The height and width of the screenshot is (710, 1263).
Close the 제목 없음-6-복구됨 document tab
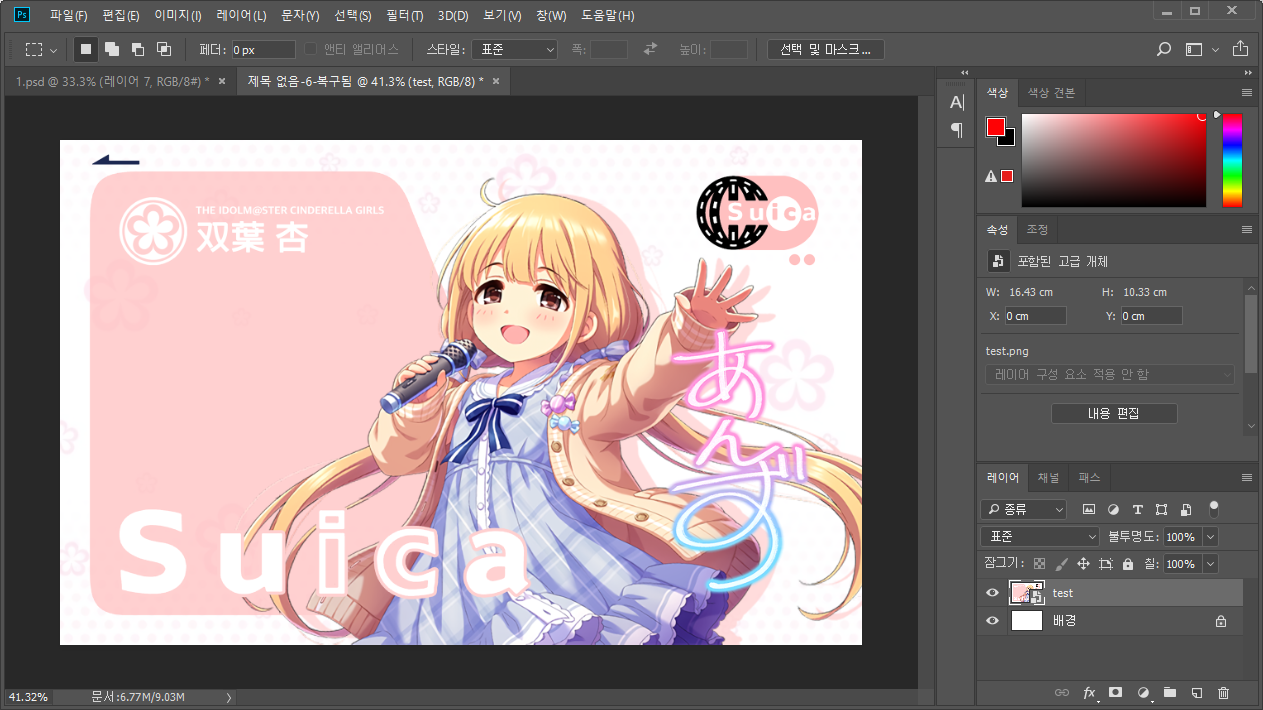pos(495,81)
